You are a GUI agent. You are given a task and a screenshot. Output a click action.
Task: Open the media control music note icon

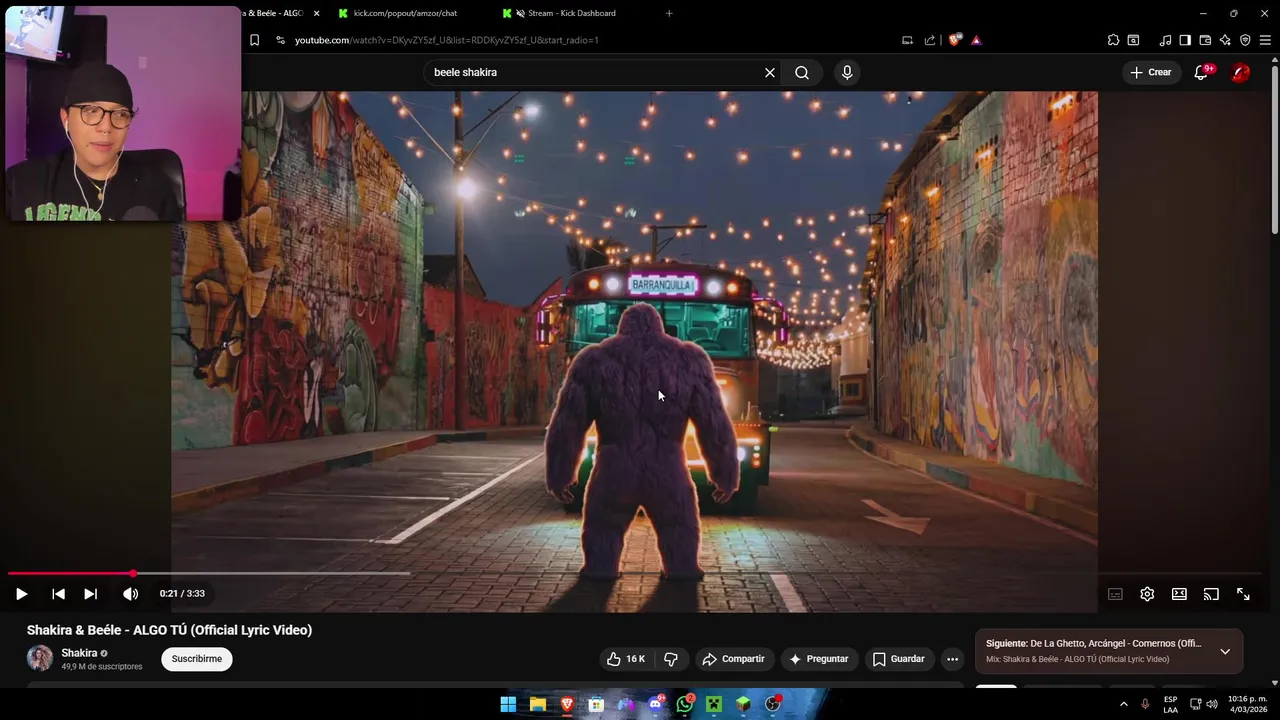tap(1165, 40)
